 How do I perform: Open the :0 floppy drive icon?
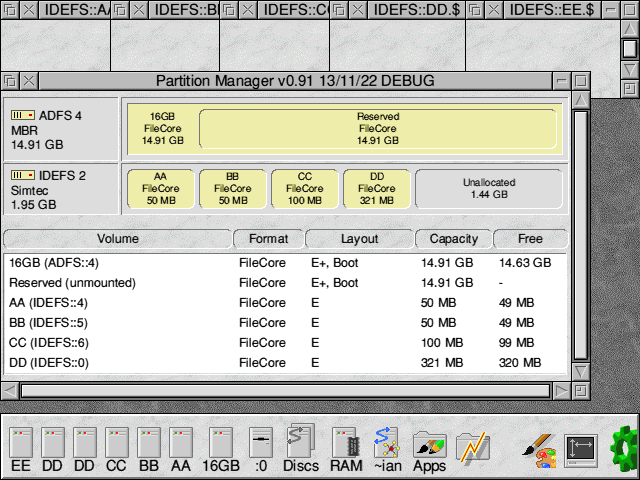click(261, 449)
